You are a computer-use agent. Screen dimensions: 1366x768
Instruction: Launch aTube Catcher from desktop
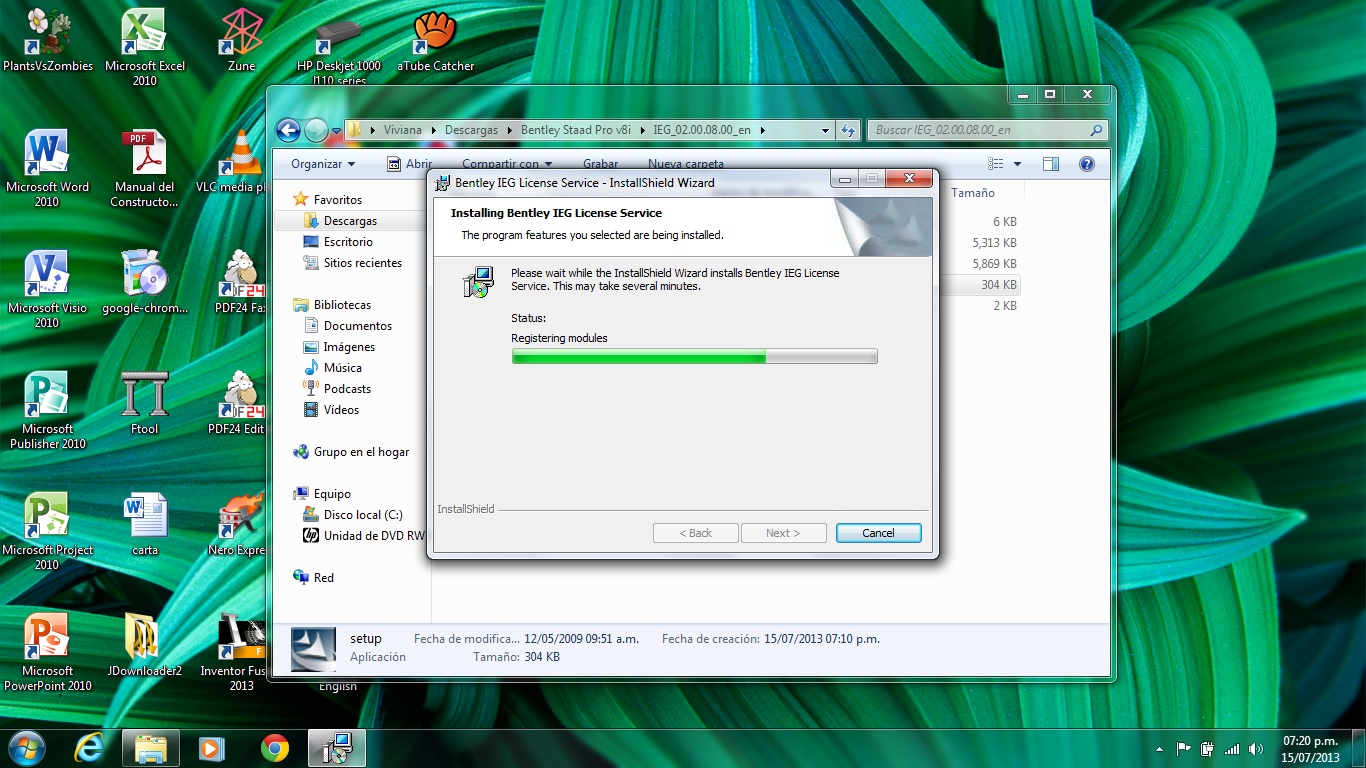point(435,40)
